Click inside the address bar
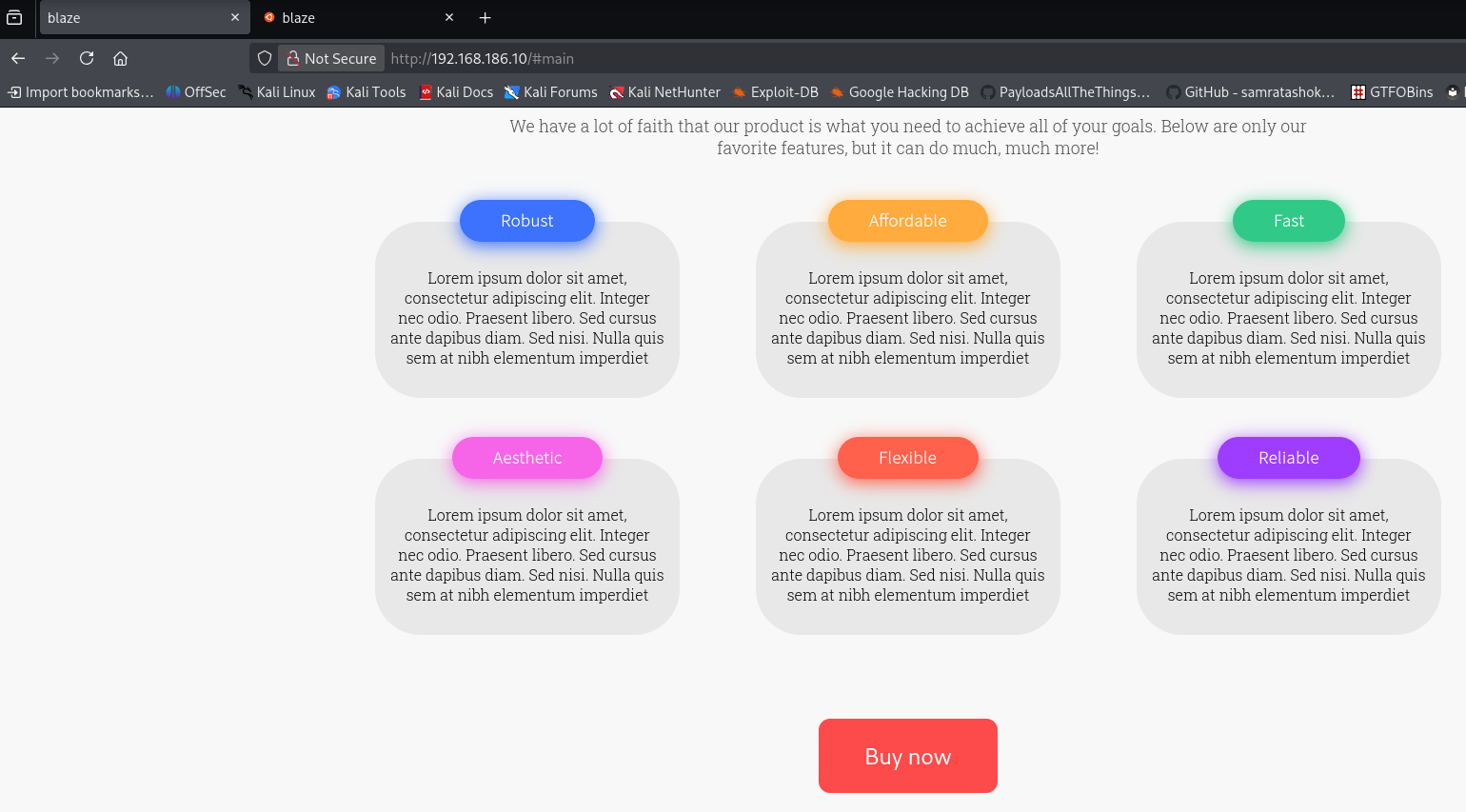The image size is (1466, 812). point(666,58)
